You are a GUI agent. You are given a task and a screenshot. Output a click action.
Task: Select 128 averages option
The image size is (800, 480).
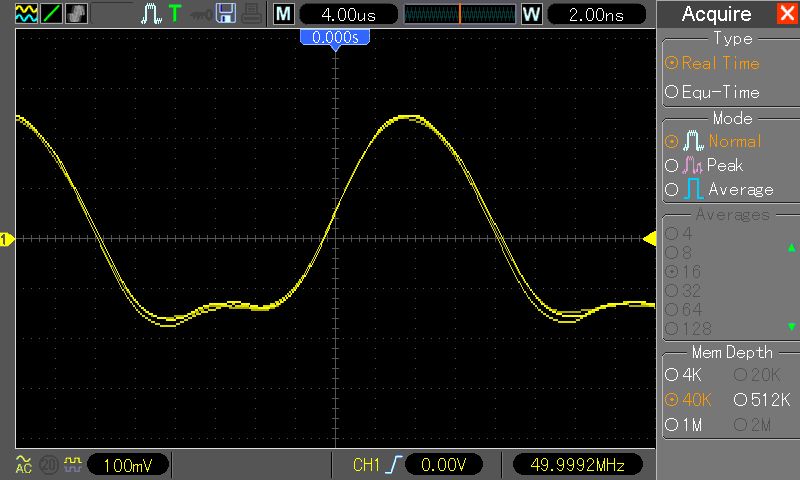(x=688, y=329)
